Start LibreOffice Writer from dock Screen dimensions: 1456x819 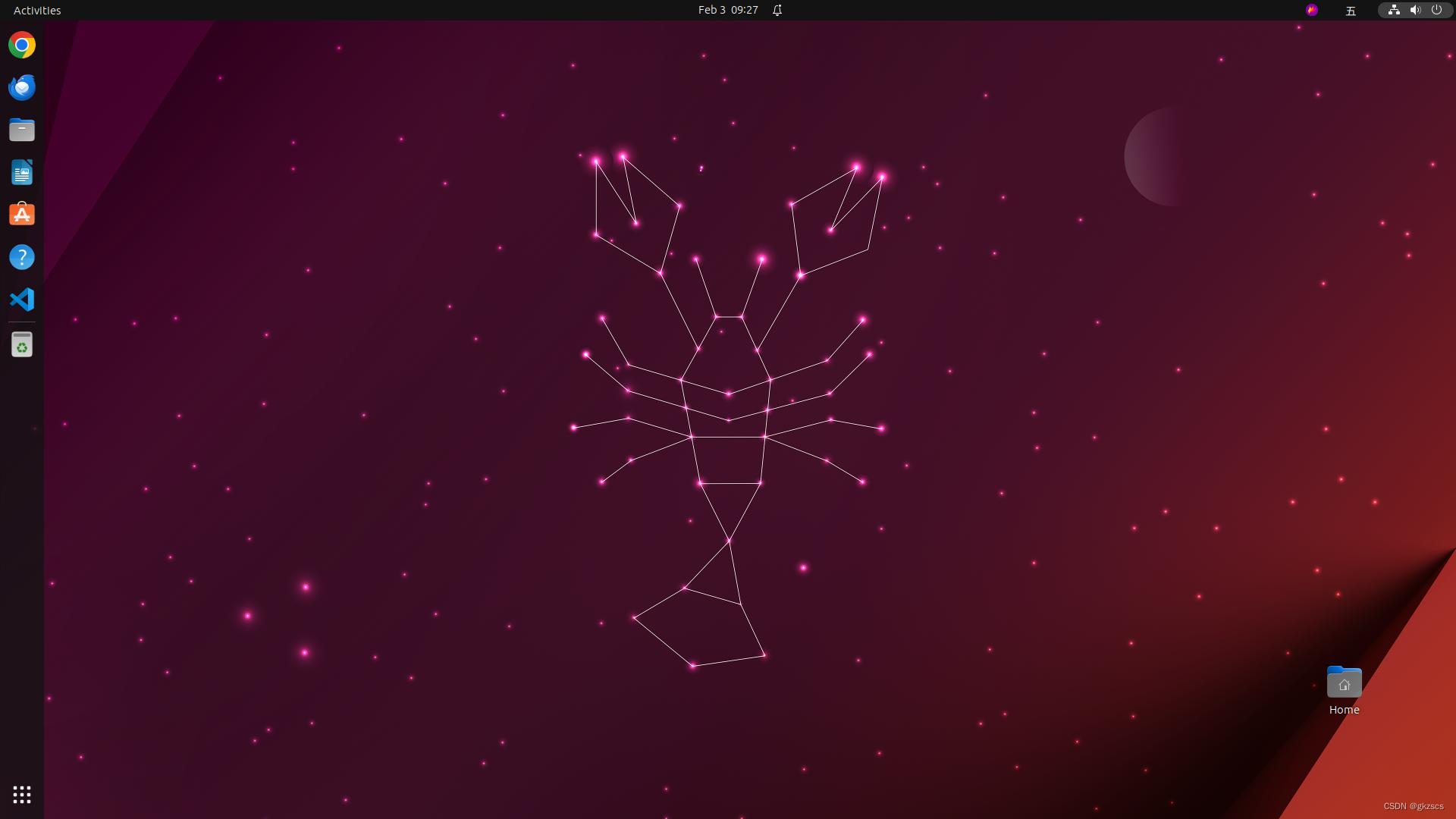point(22,173)
